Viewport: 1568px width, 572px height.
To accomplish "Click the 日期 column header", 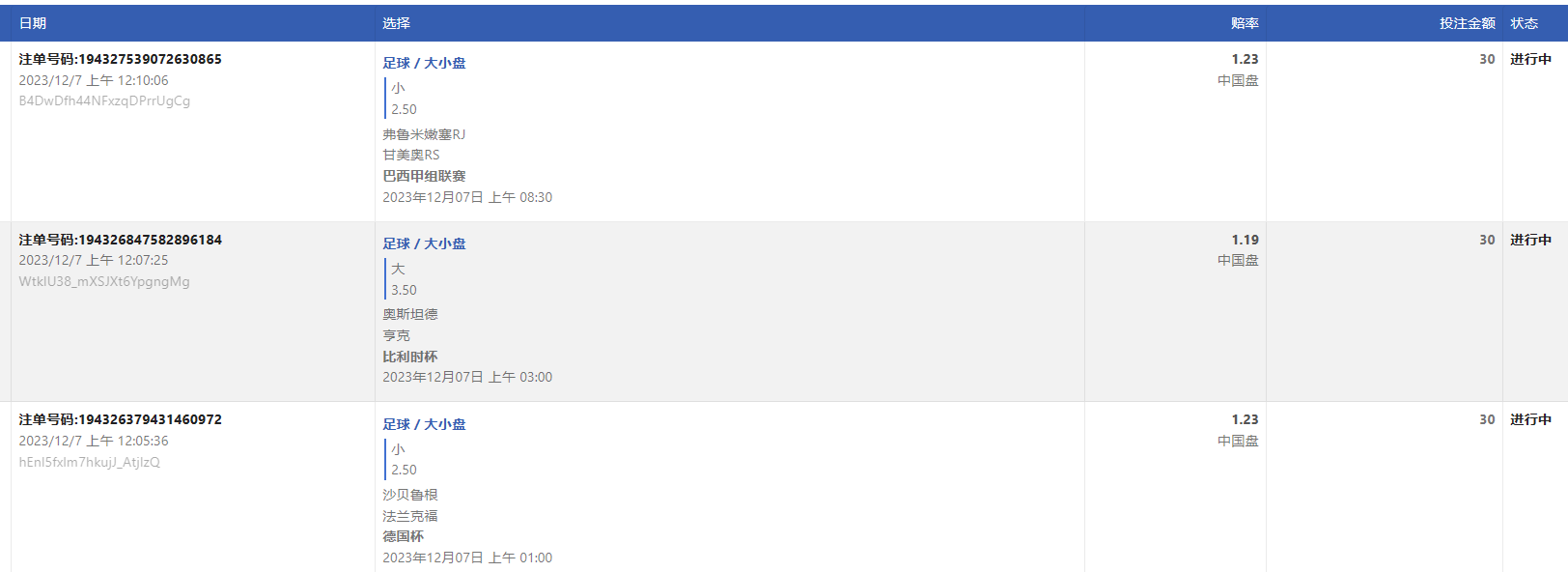I will pos(33,23).
